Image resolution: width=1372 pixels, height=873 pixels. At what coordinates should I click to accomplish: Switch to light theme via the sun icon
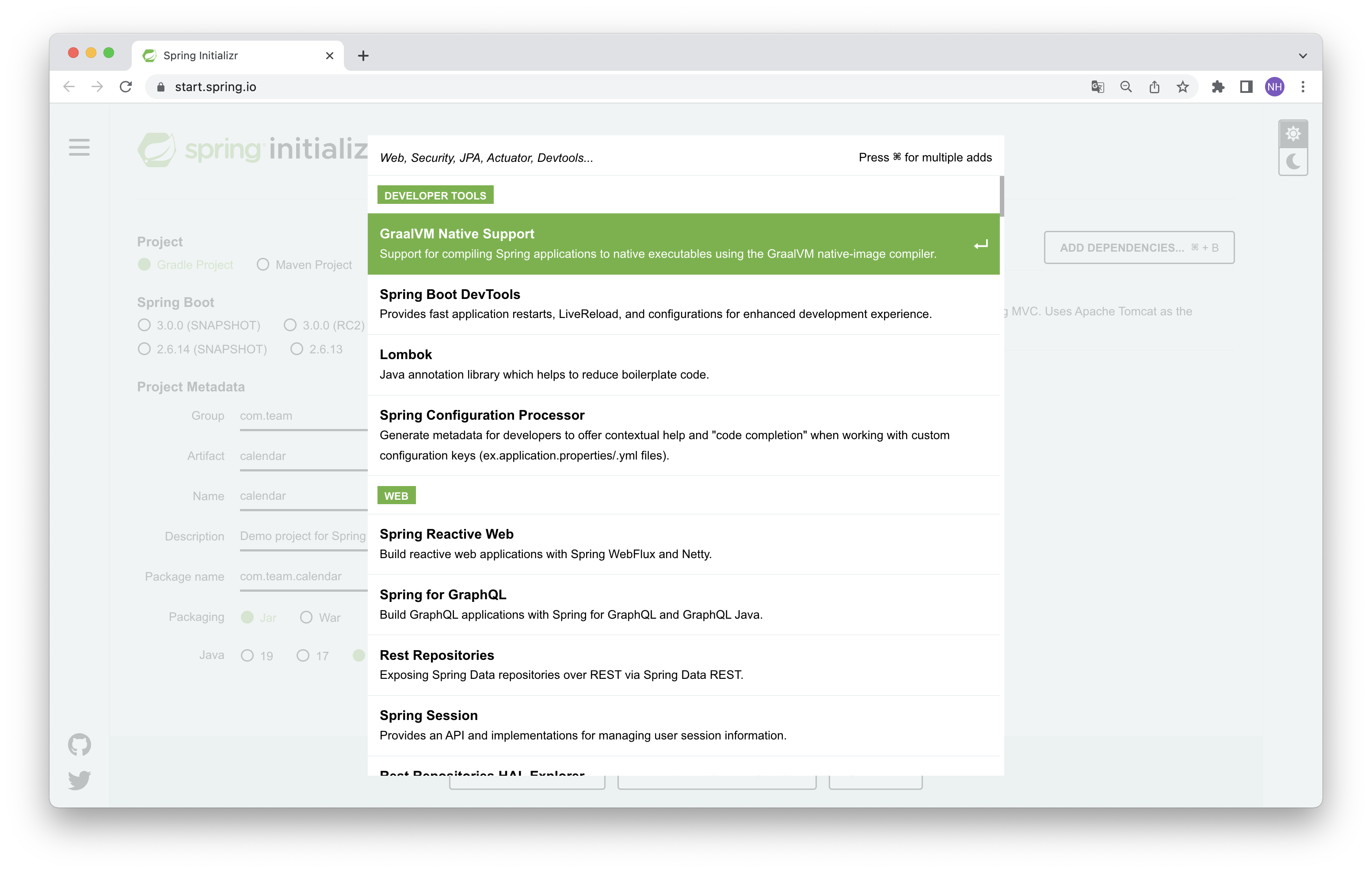pos(1293,134)
